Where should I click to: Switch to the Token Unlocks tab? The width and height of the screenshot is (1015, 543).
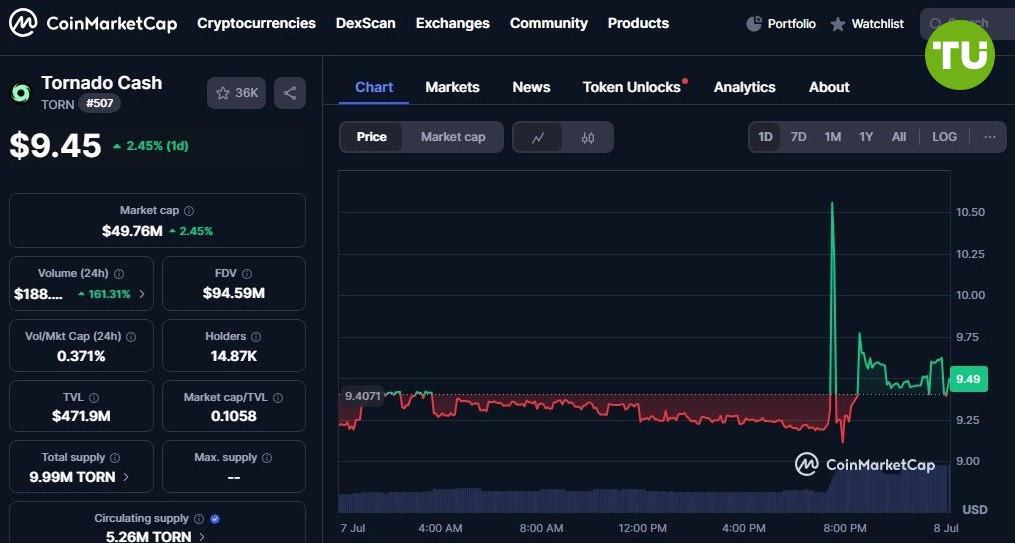click(632, 87)
